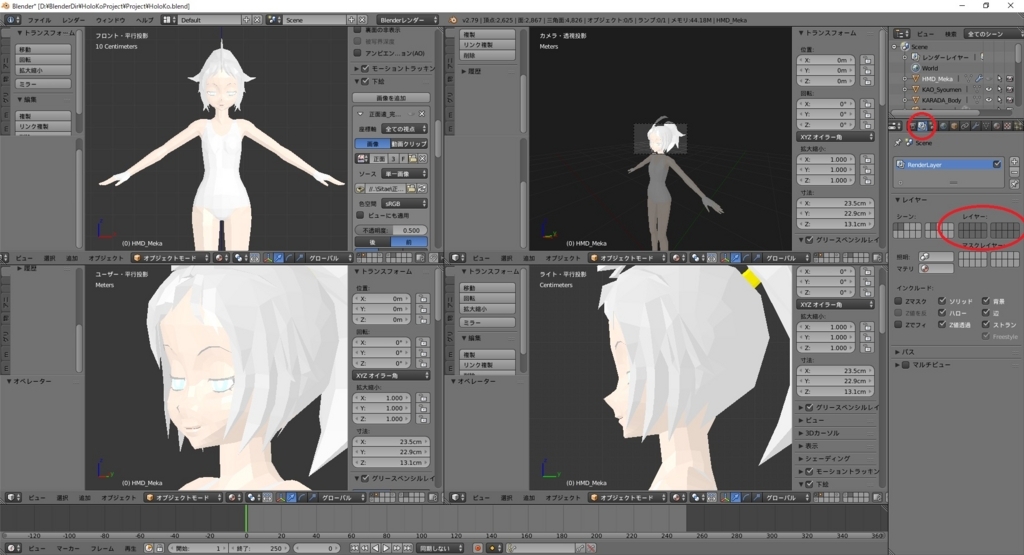Play the animation in reverse
Image resolution: width=1024 pixels, height=555 pixels.
pos(376,548)
